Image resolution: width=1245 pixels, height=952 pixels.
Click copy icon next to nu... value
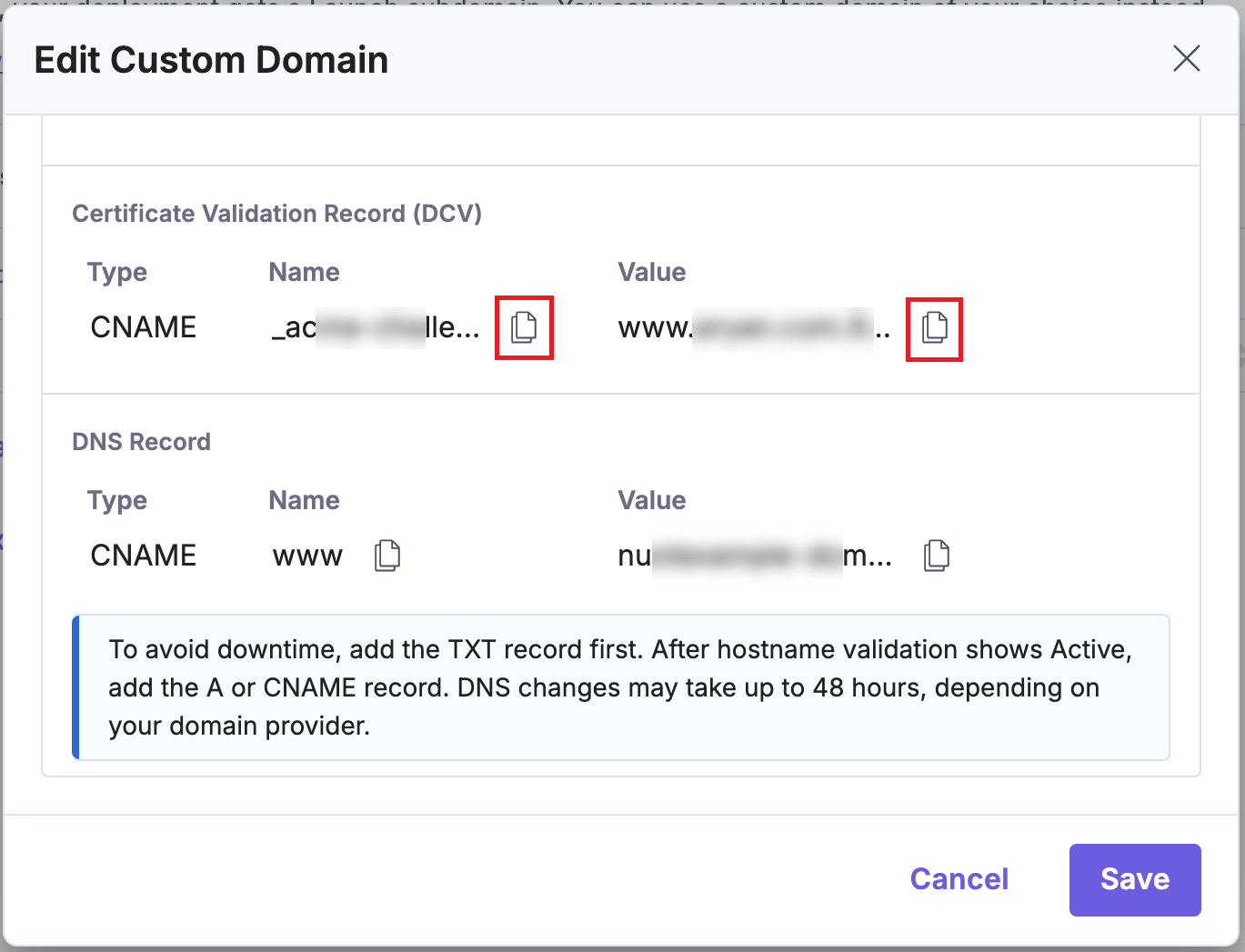coord(937,555)
